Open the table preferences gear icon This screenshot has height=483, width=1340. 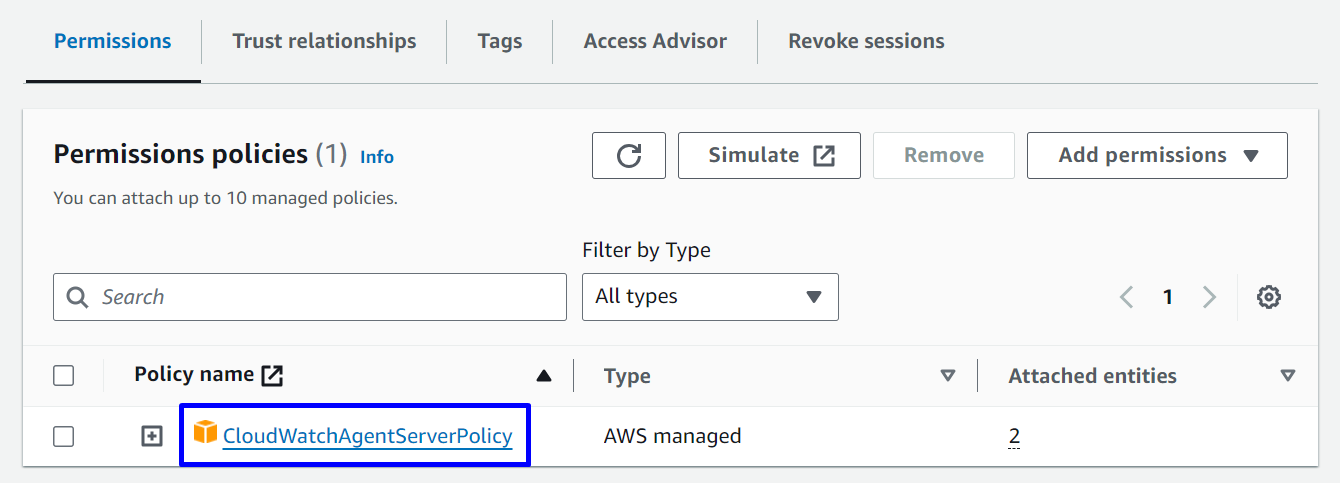click(x=1269, y=297)
